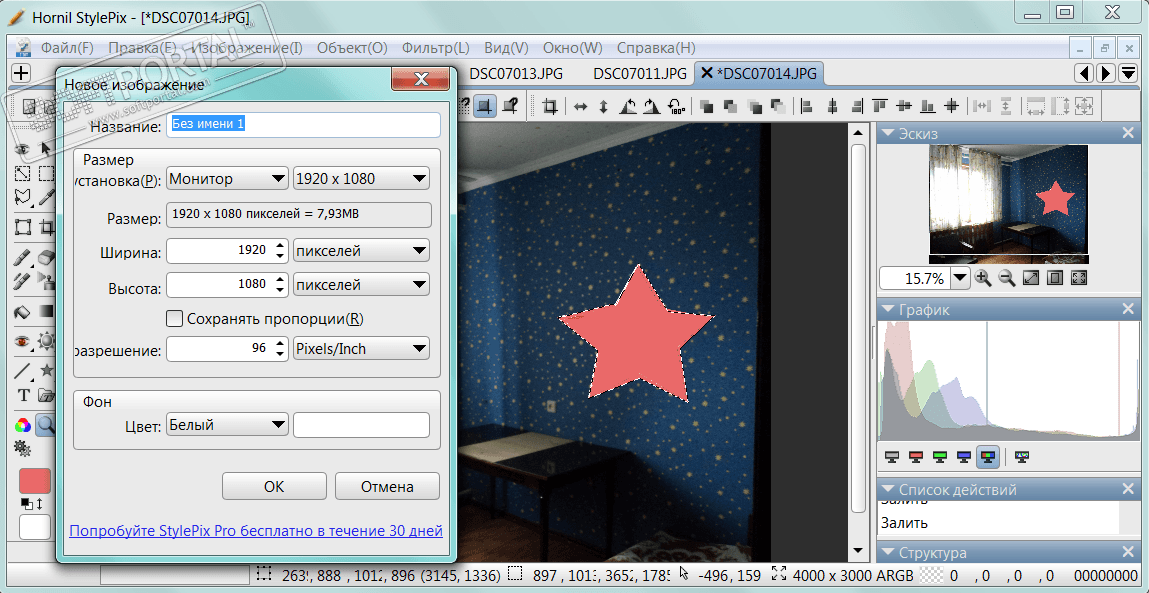Viewport: 1149px width, 593px height.
Task: Open the Справка(H) menu
Action: [x=656, y=48]
